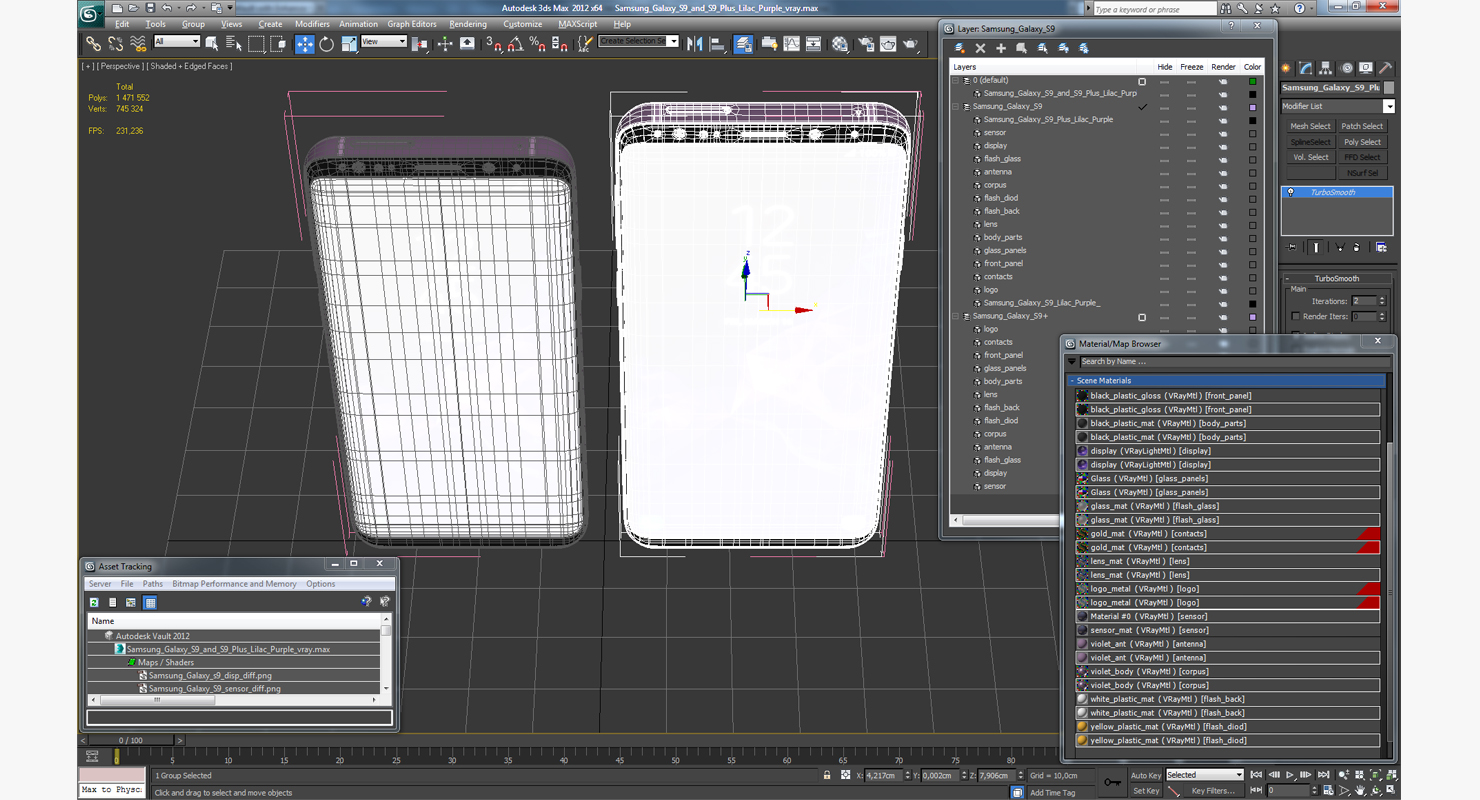Click Pin Stack icon below modifier stack
This screenshot has width=1480, height=800.
[x=1292, y=247]
